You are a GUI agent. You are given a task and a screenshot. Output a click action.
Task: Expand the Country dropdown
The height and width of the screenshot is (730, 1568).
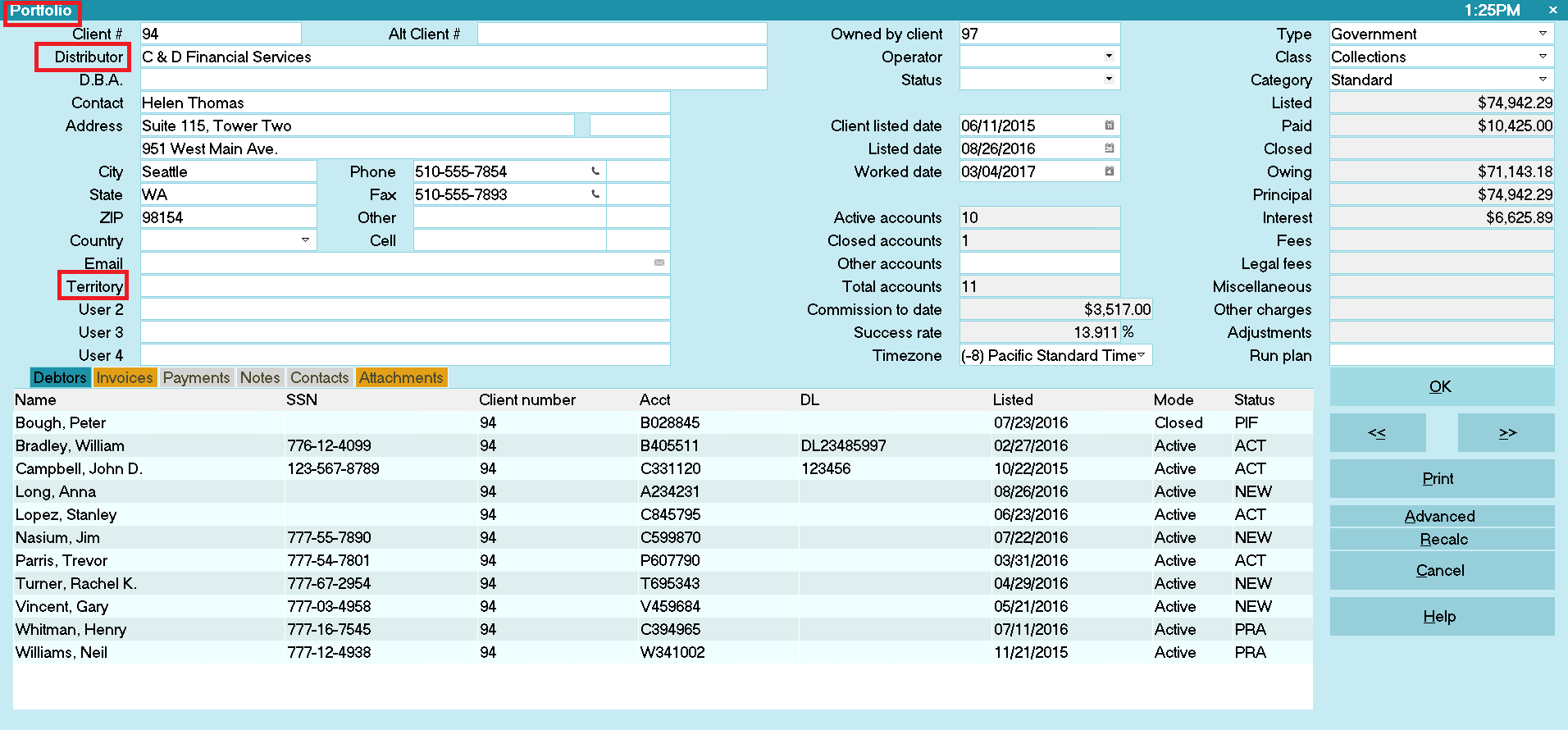[x=305, y=240]
